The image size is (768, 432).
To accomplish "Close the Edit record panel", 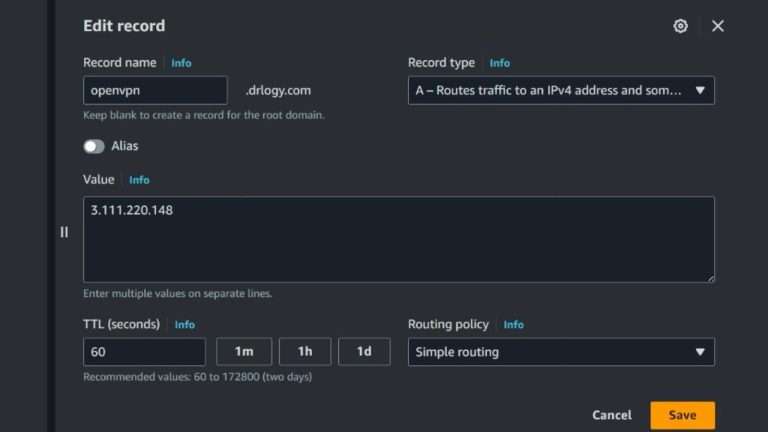I will click(718, 26).
